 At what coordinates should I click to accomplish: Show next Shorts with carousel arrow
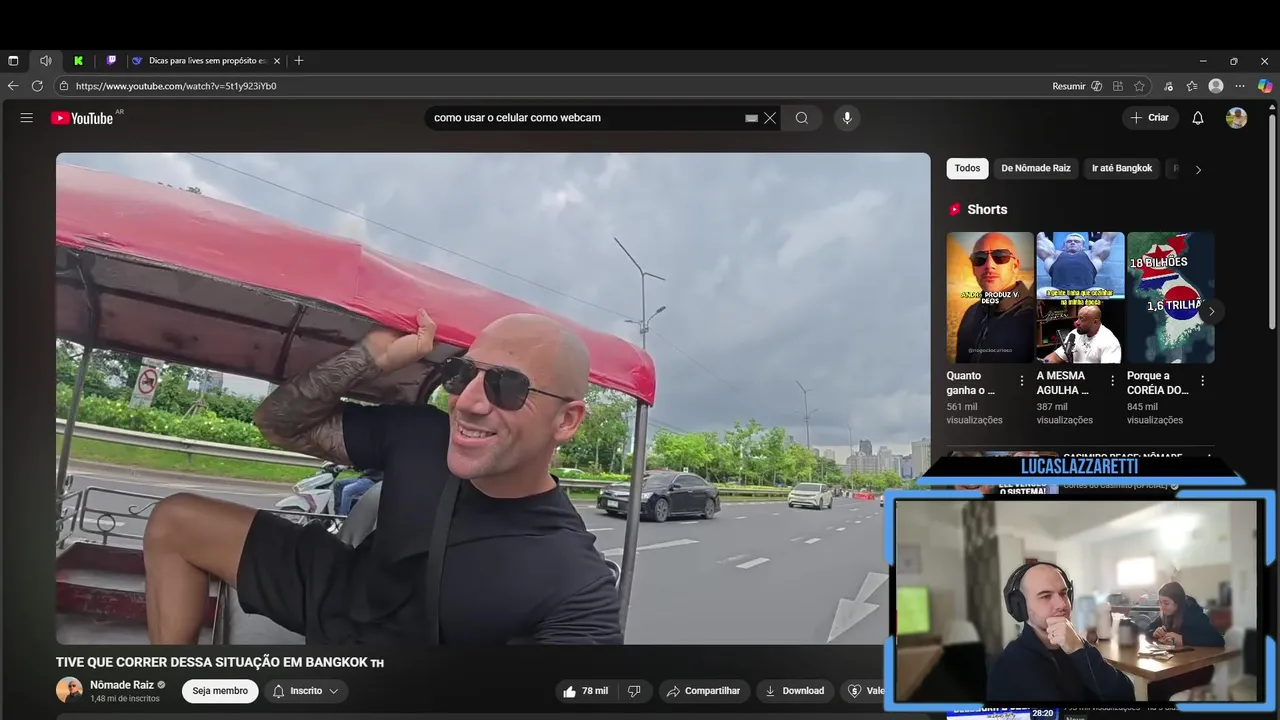[x=1211, y=311]
